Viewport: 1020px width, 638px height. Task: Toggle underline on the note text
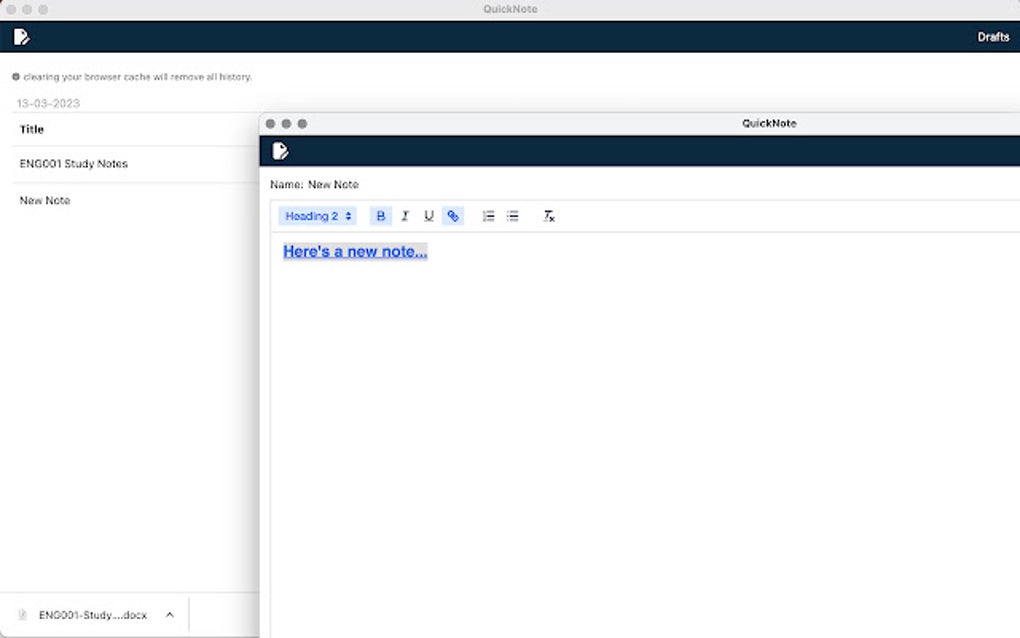tap(429, 215)
